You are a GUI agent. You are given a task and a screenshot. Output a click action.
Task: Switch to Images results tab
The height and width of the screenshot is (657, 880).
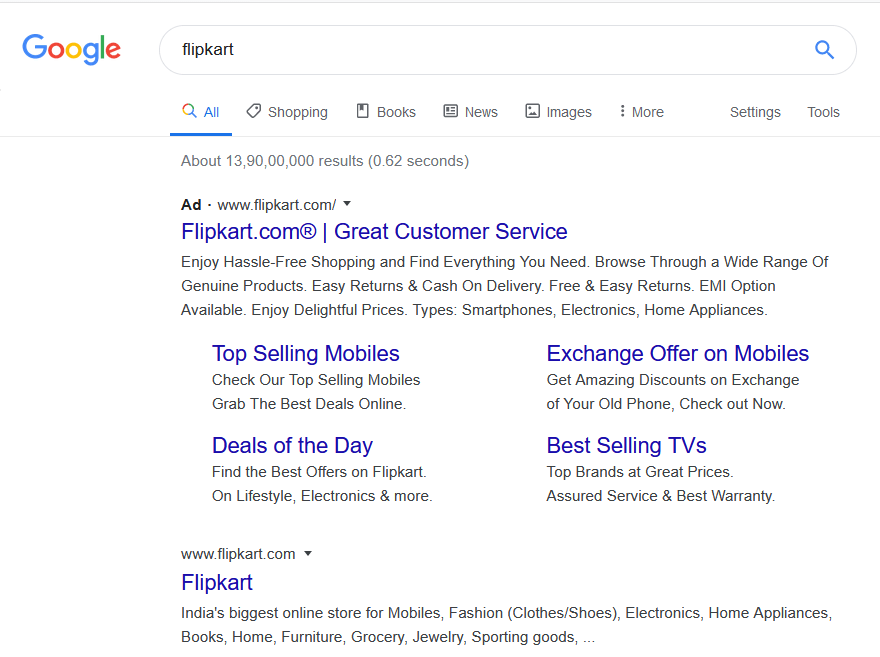(x=558, y=112)
